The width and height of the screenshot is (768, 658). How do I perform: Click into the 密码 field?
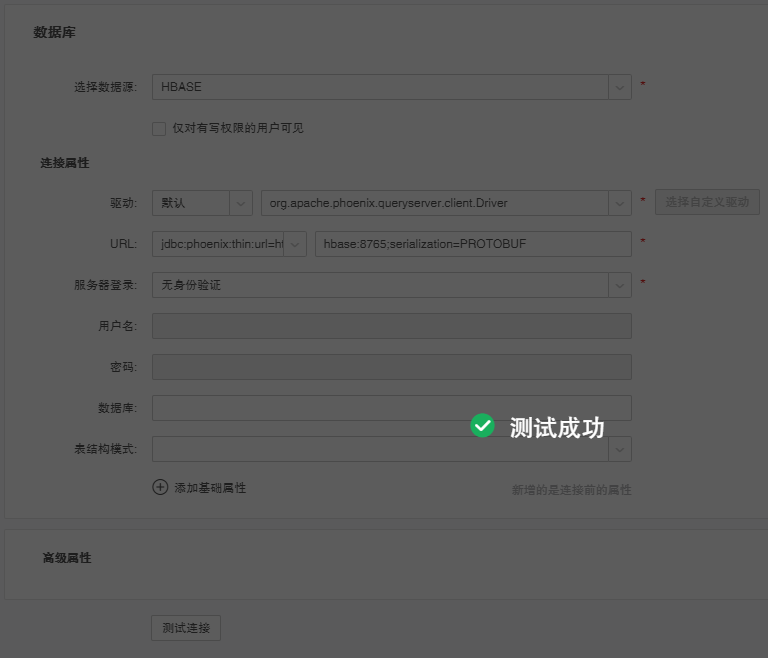click(x=391, y=367)
